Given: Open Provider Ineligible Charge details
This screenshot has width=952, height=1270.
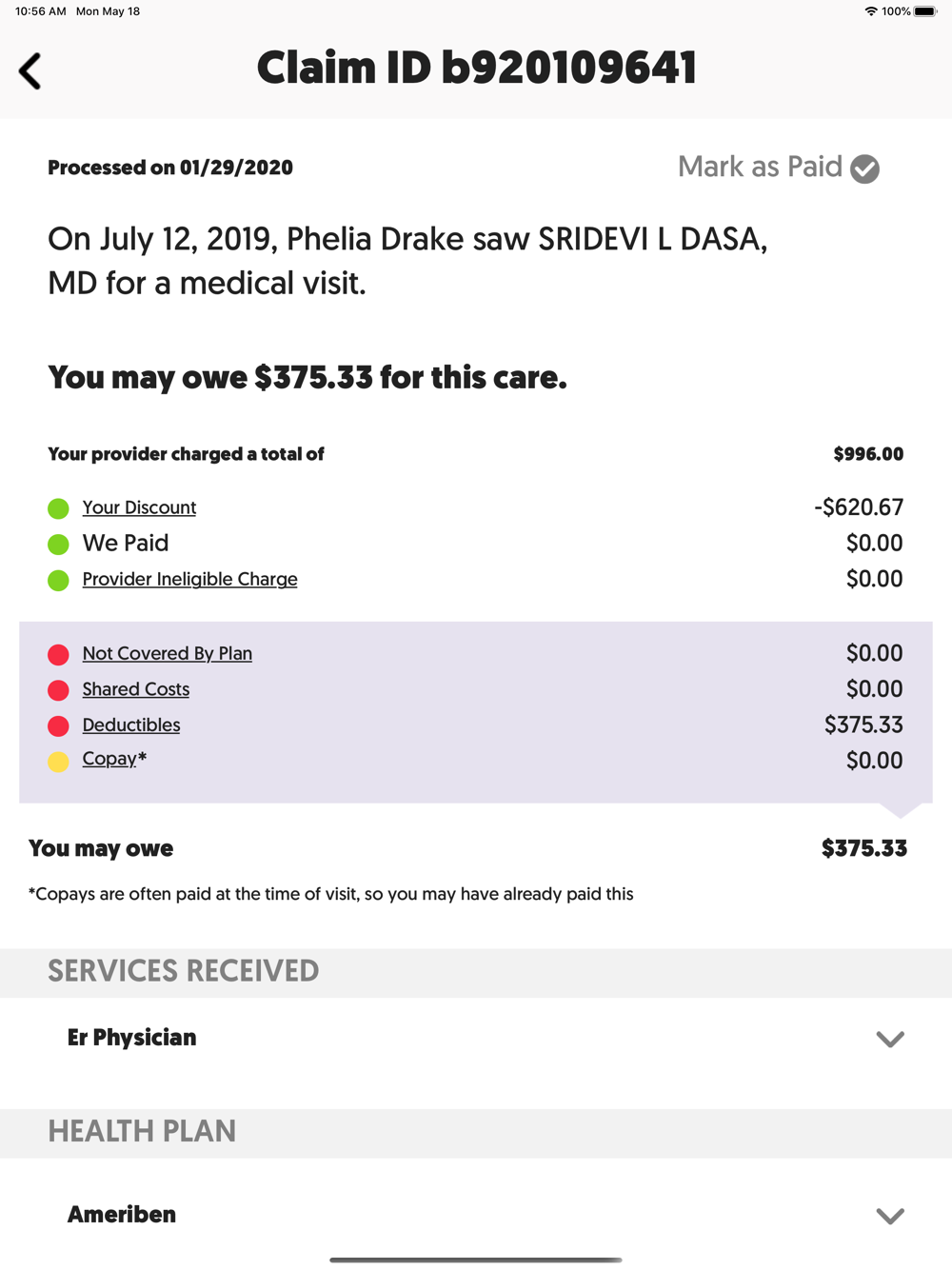Looking at the screenshot, I should 189,579.
